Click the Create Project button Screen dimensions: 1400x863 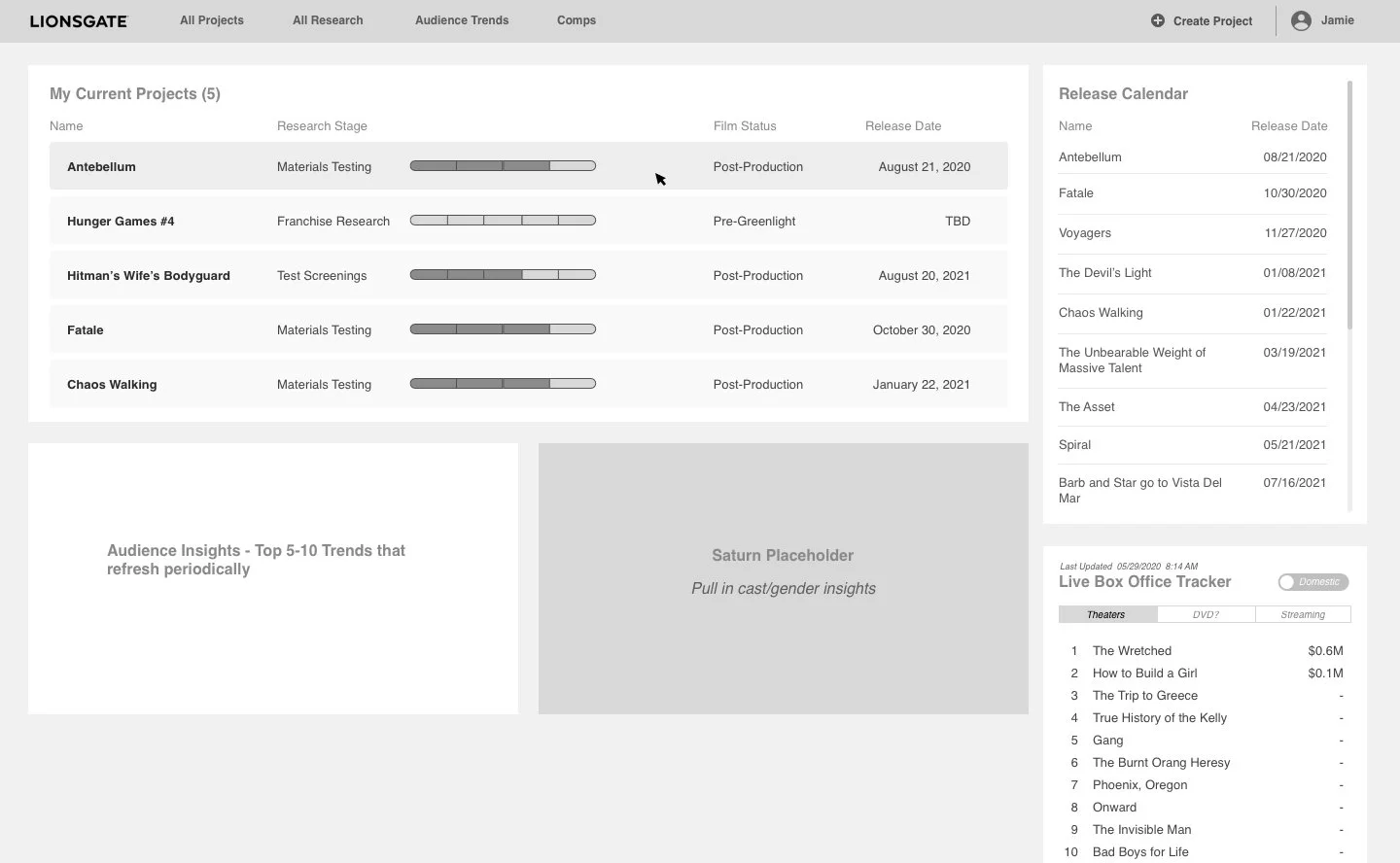pyautogui.click(x=1202, y=20)
